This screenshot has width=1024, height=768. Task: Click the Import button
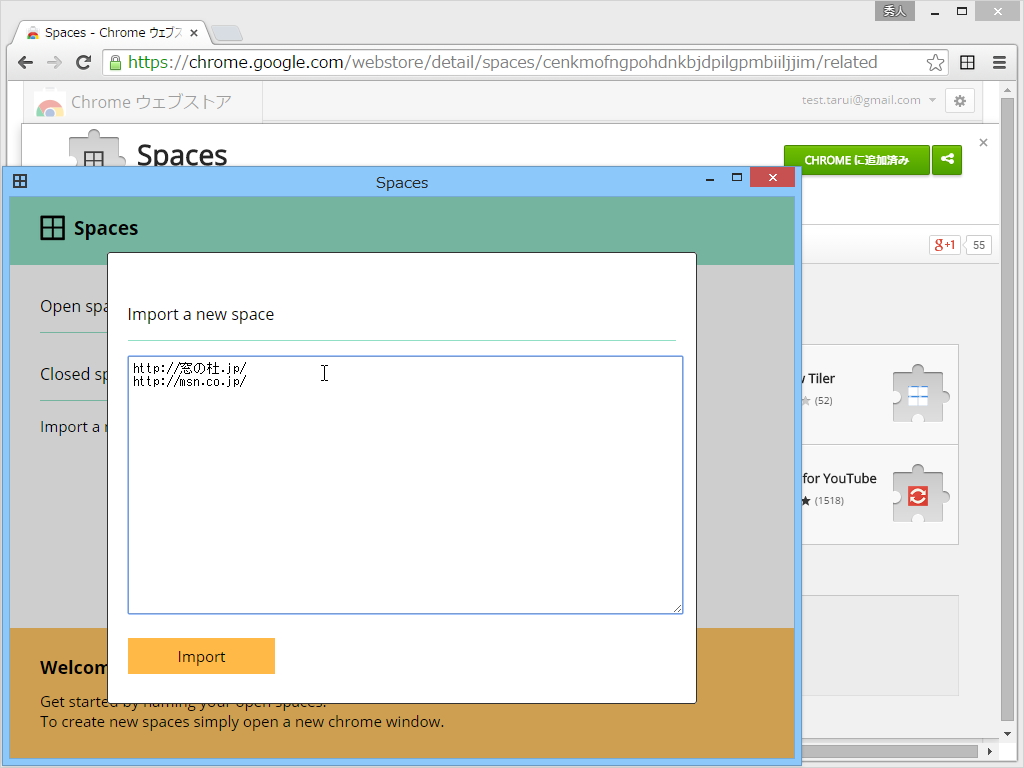pyautogui.click(x=201, y=656)
